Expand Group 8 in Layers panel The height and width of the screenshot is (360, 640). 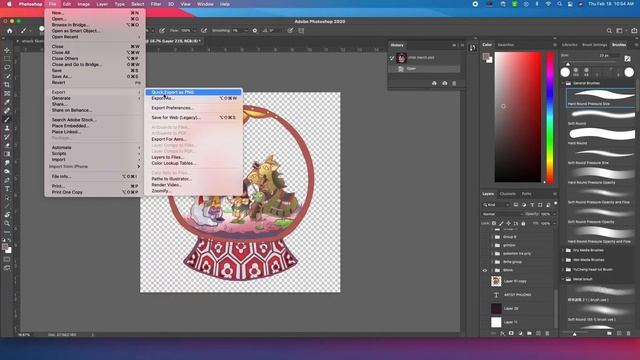[492, 237]
